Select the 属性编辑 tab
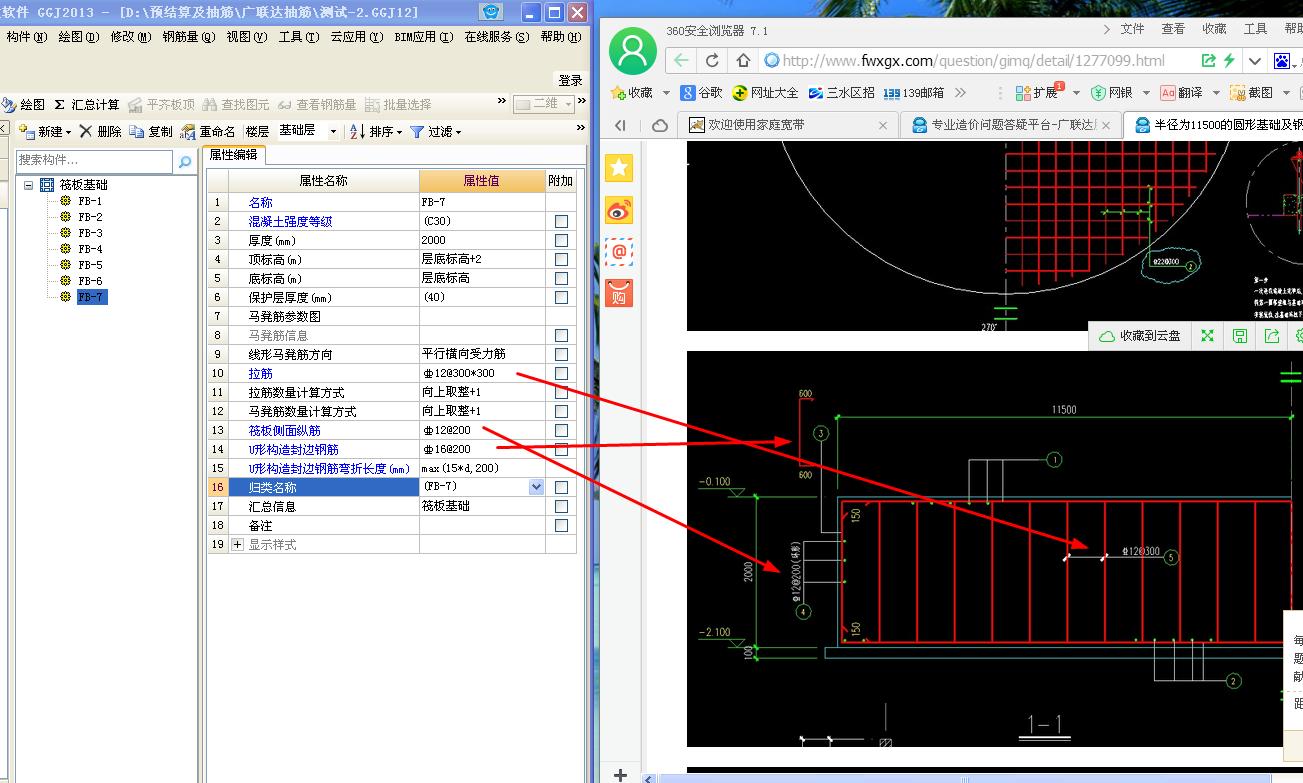1303x783 pixels. pos(233,155)
